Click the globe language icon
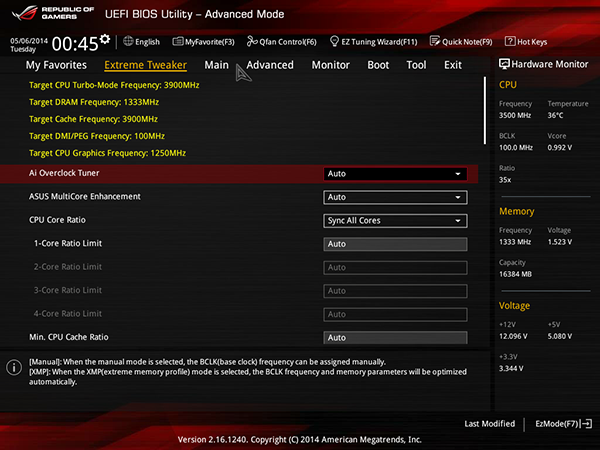This screenshot has width=600, height=450. click(x=128, y=41)
